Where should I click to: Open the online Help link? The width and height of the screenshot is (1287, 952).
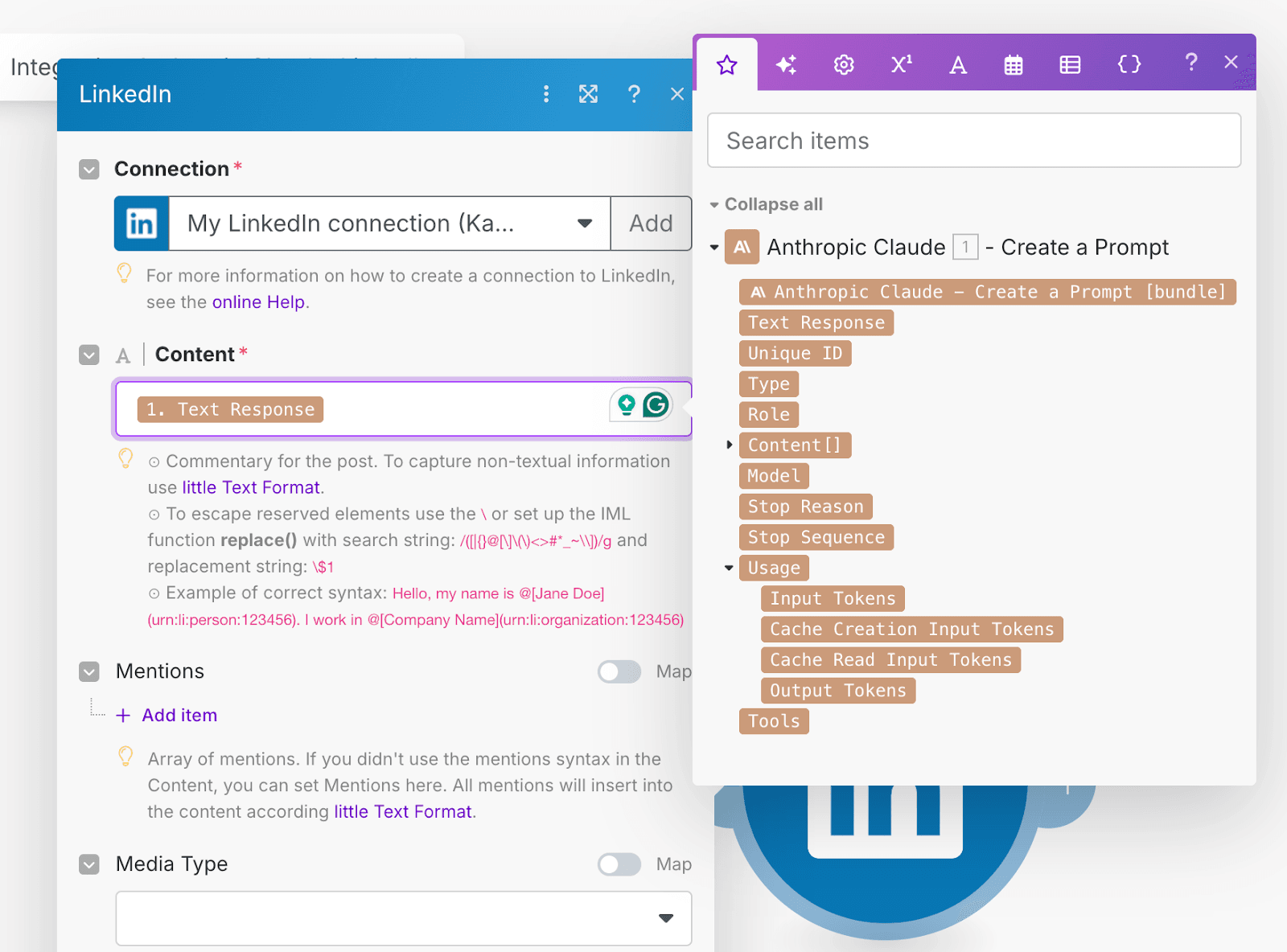click(258, 302)
